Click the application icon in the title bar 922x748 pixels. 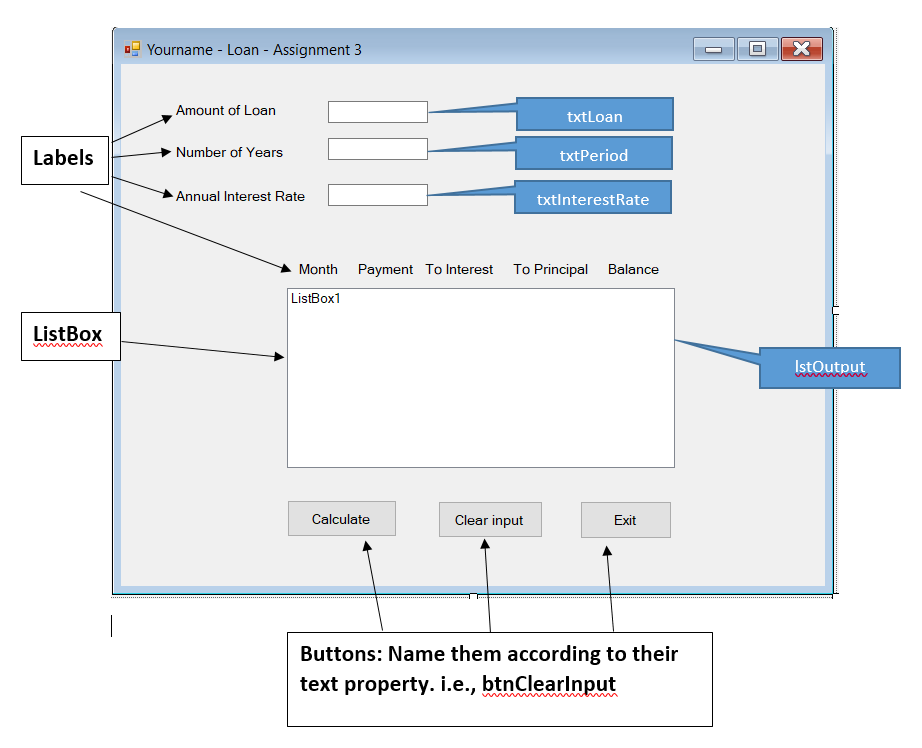click(x=131, y=48)
